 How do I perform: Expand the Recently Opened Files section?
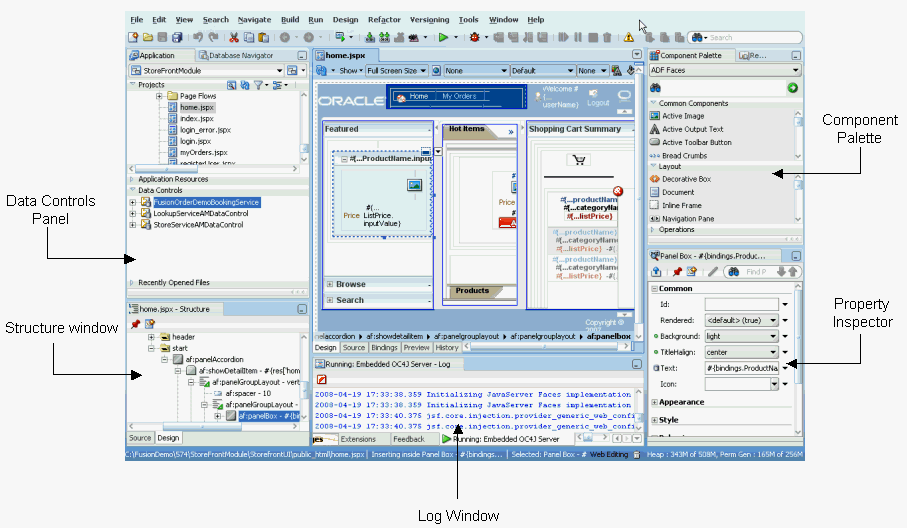132,283
